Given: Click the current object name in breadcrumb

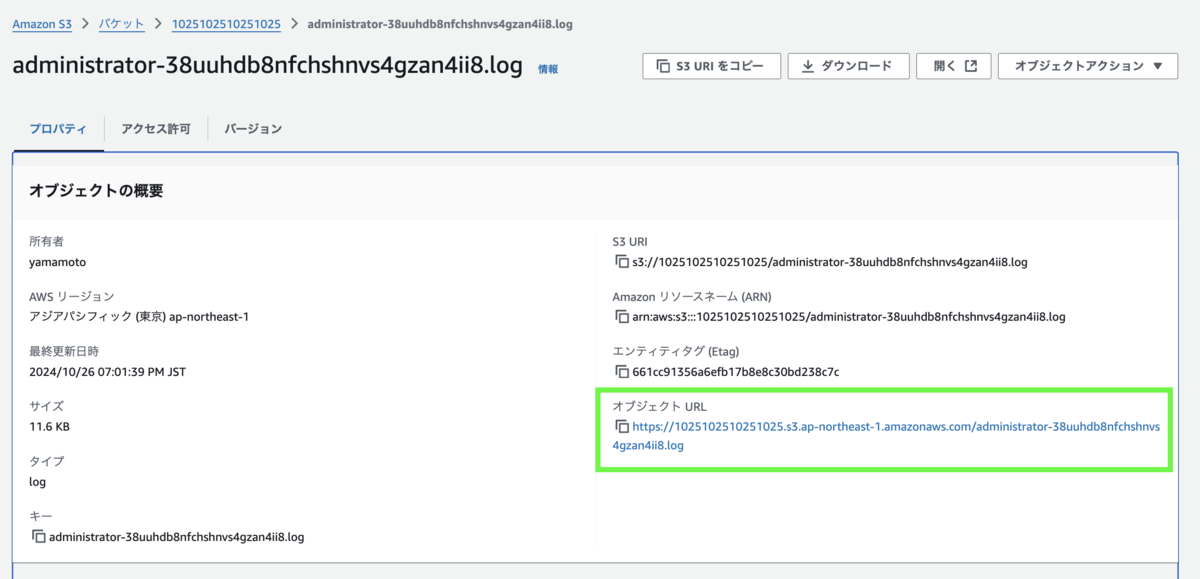Looking at the screenshot, I should [x=441, y=23].
